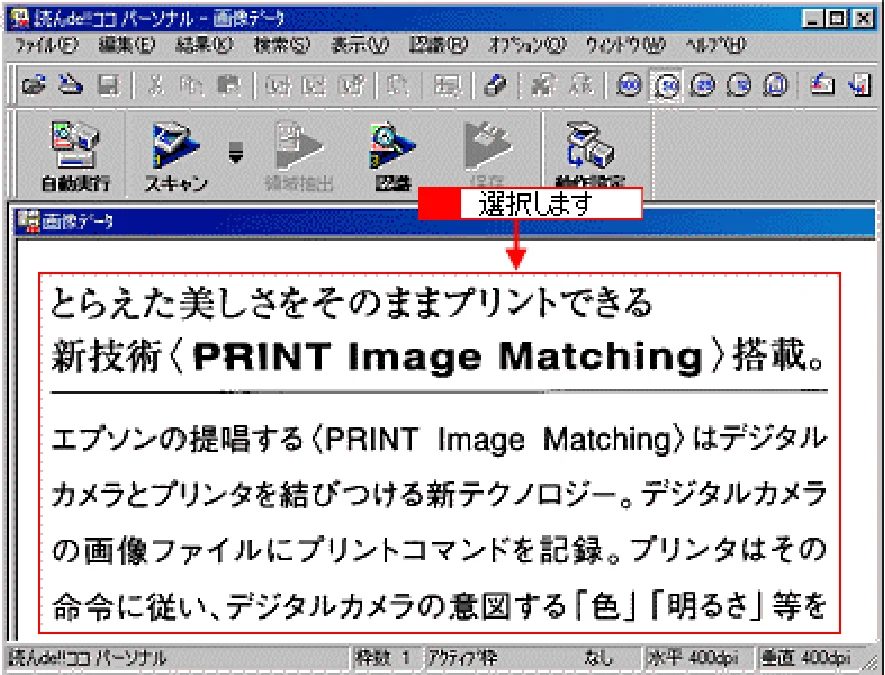The image size is (885, 675).
Task: Rotate image left icon
Action: tap(822, 85)
